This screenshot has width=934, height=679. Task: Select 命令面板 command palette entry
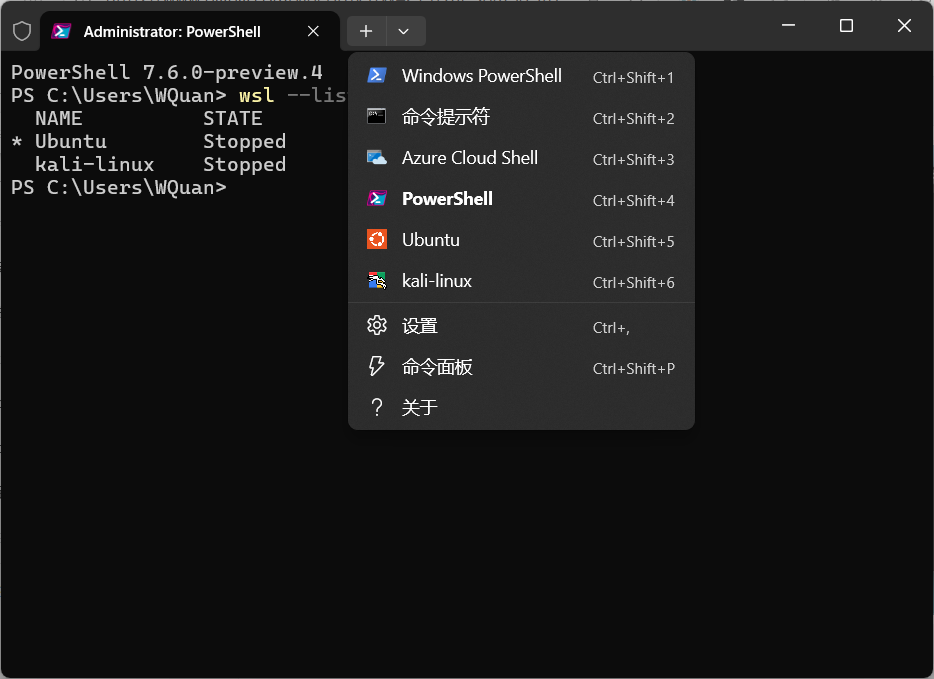437,367
